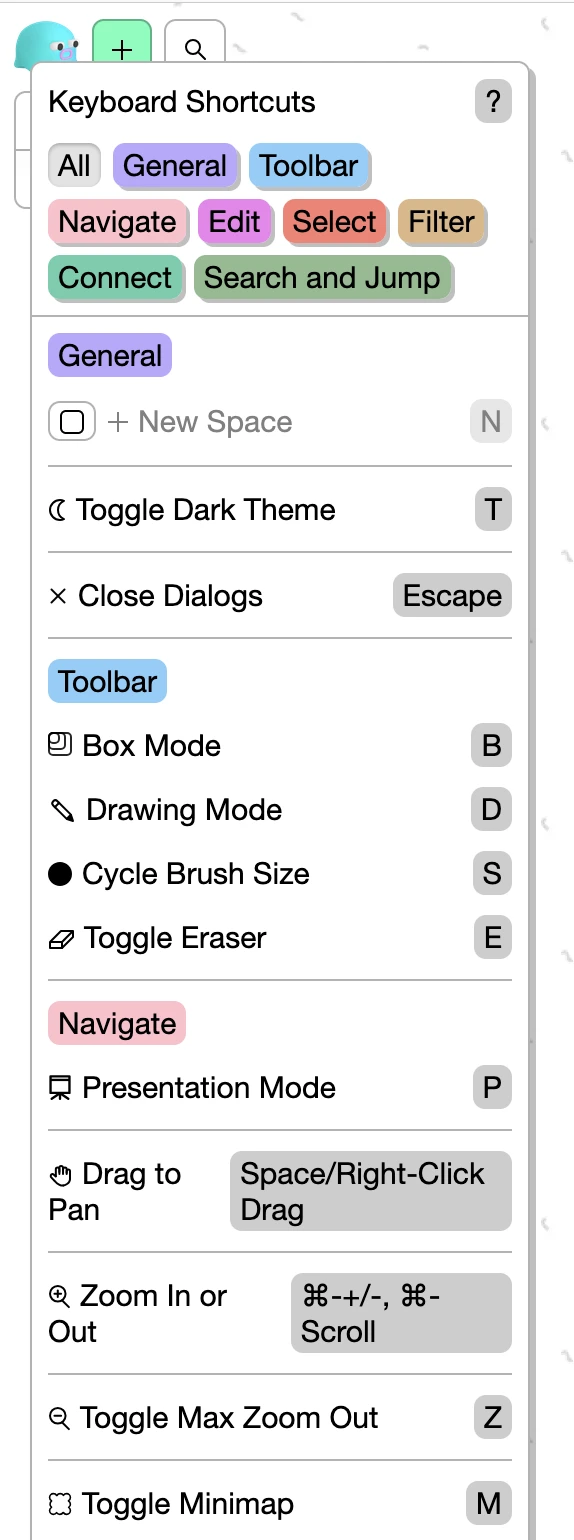Click the Toggle Eraser icon
The image size is (574, 1540).
(x=61, y=939)
